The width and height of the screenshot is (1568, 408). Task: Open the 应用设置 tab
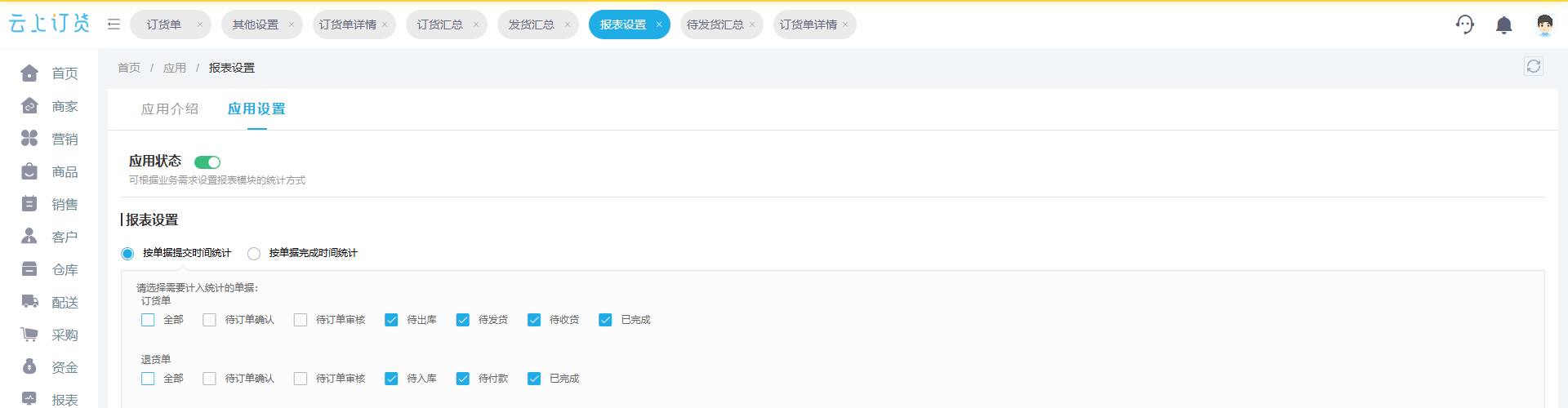pyautogui.click(x=256, y=109)
